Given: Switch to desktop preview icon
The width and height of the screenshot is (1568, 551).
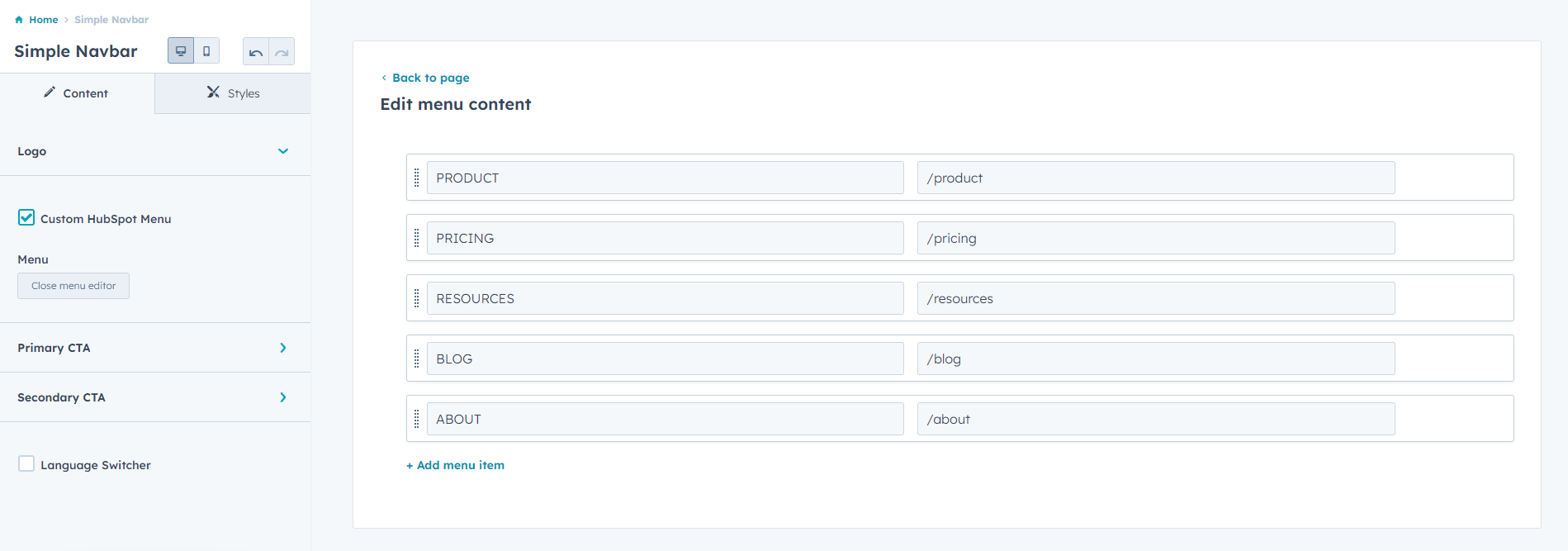Looking at the screenshot, I should [x=181, y=51].
